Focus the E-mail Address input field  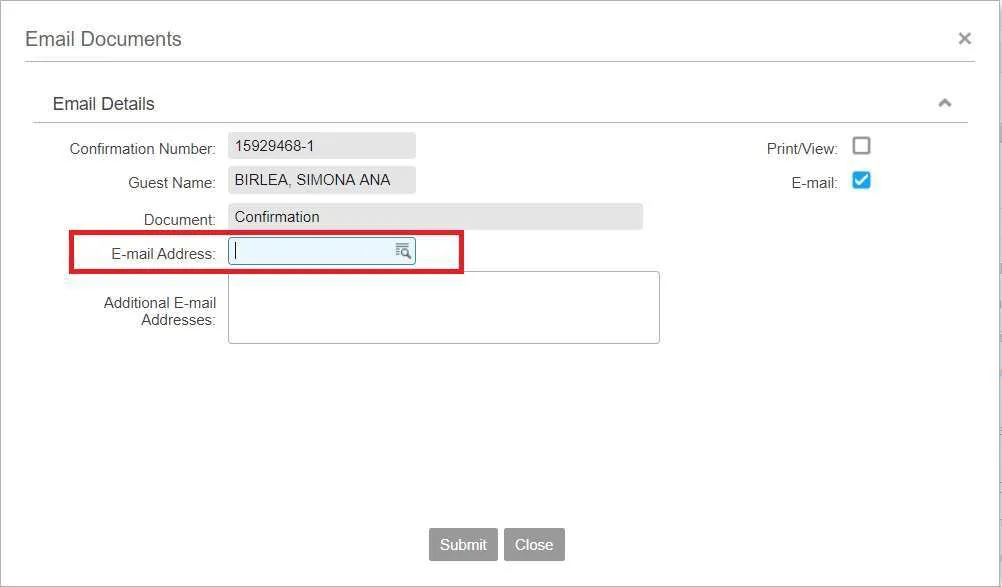tap(321, 251)
